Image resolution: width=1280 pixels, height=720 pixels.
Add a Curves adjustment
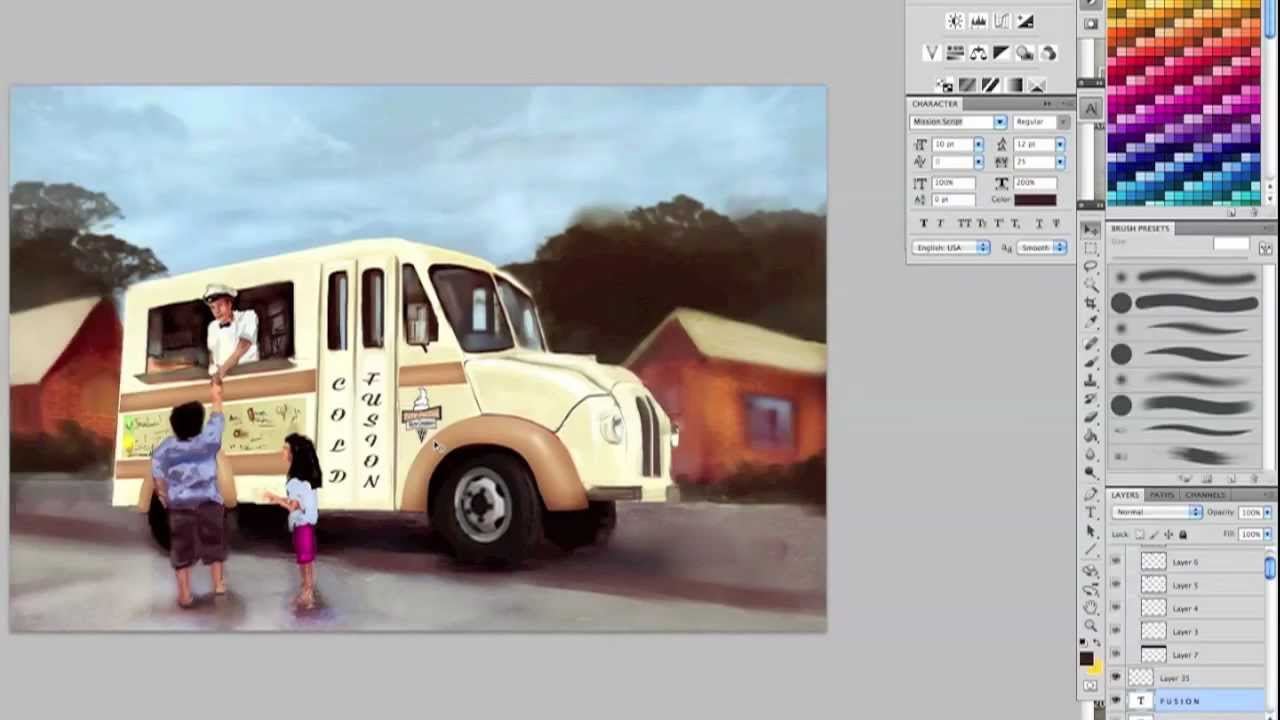(x=1001, y=21)
